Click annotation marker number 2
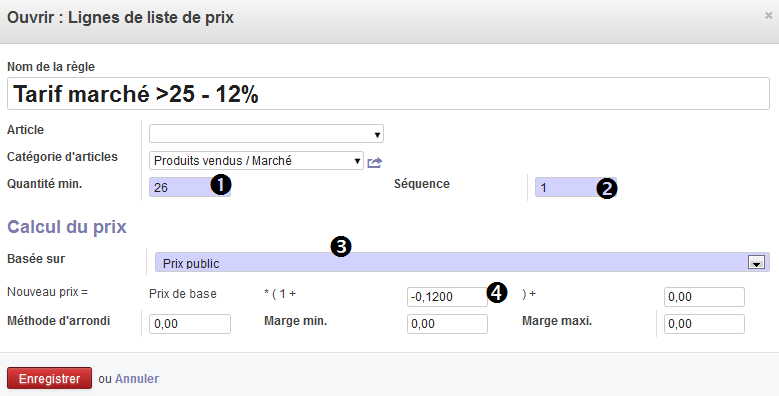The image size is (779, 396). coord(607,189)
